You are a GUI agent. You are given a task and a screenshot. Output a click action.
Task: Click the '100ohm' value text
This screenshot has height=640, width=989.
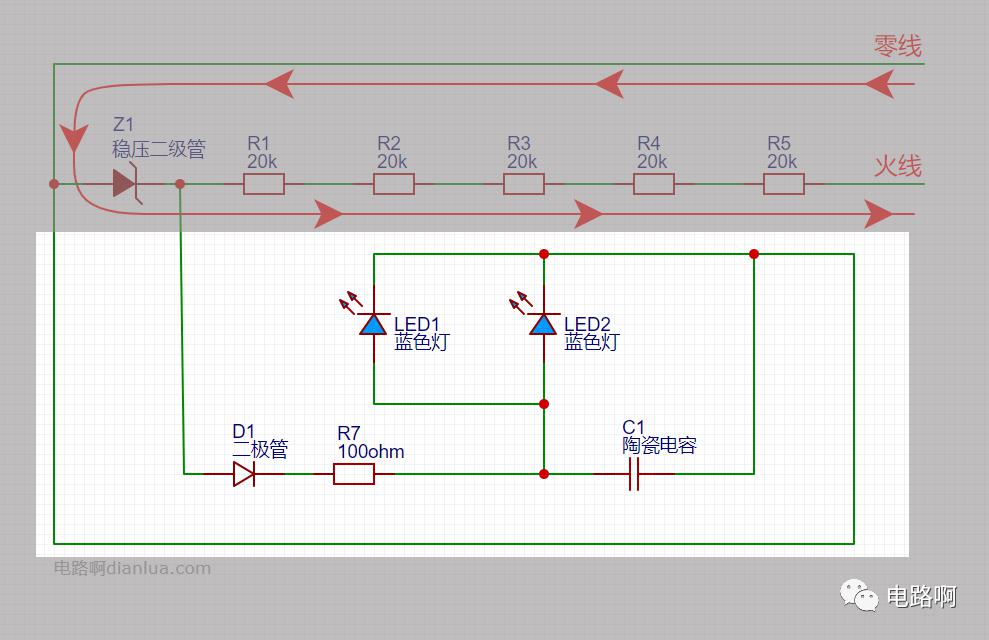tap(371, 451)
